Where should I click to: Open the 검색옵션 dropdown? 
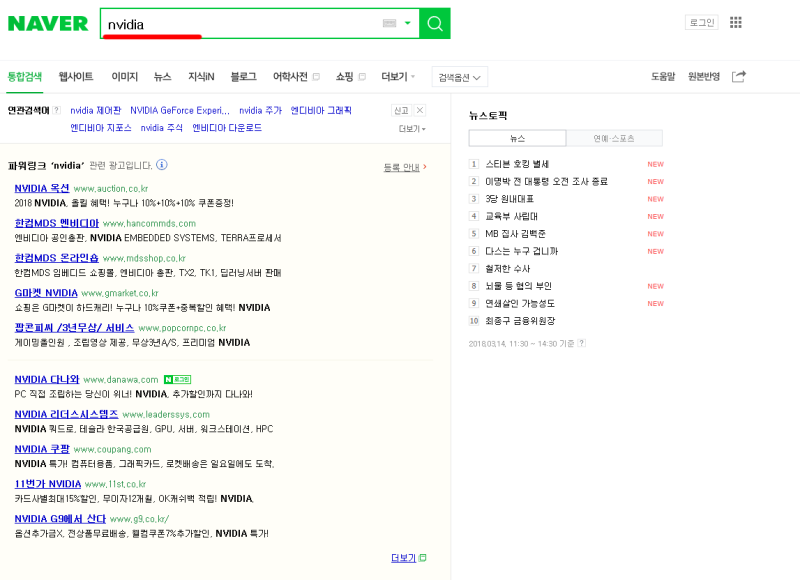(460, 77)
